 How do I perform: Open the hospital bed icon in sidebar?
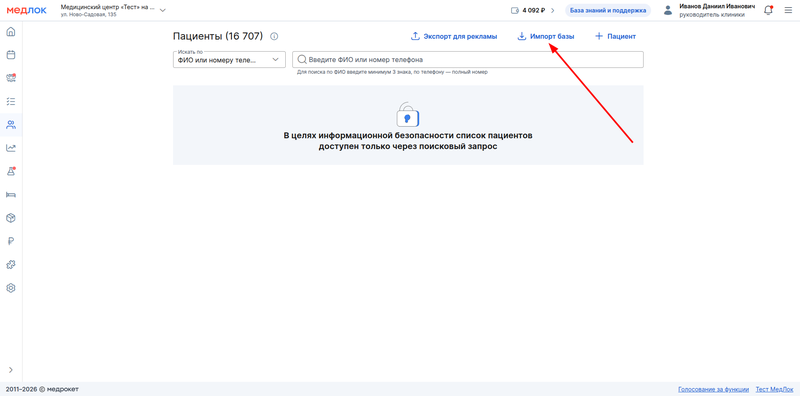tap(11, 194)
